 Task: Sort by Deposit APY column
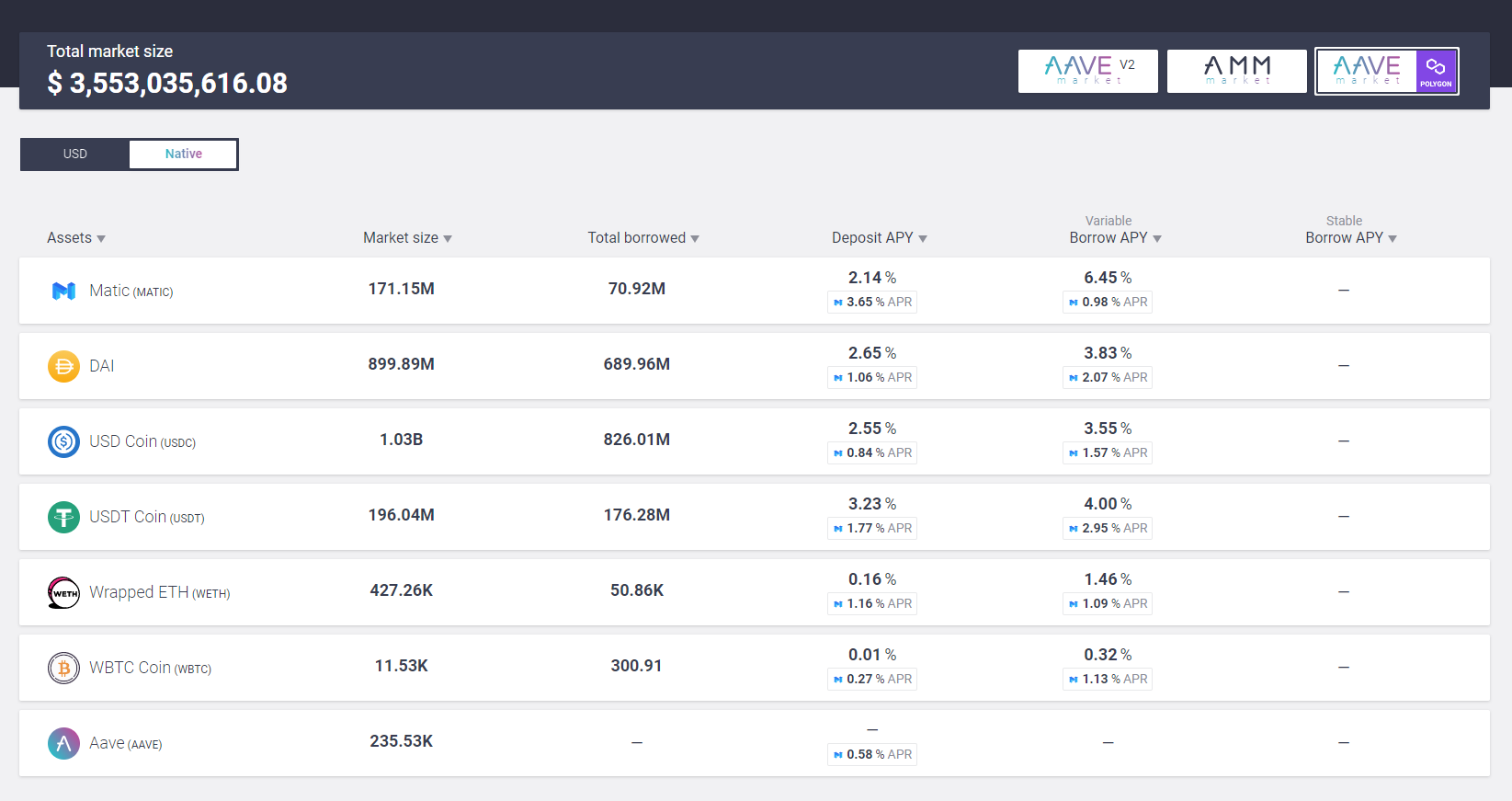tap(879, 238)
